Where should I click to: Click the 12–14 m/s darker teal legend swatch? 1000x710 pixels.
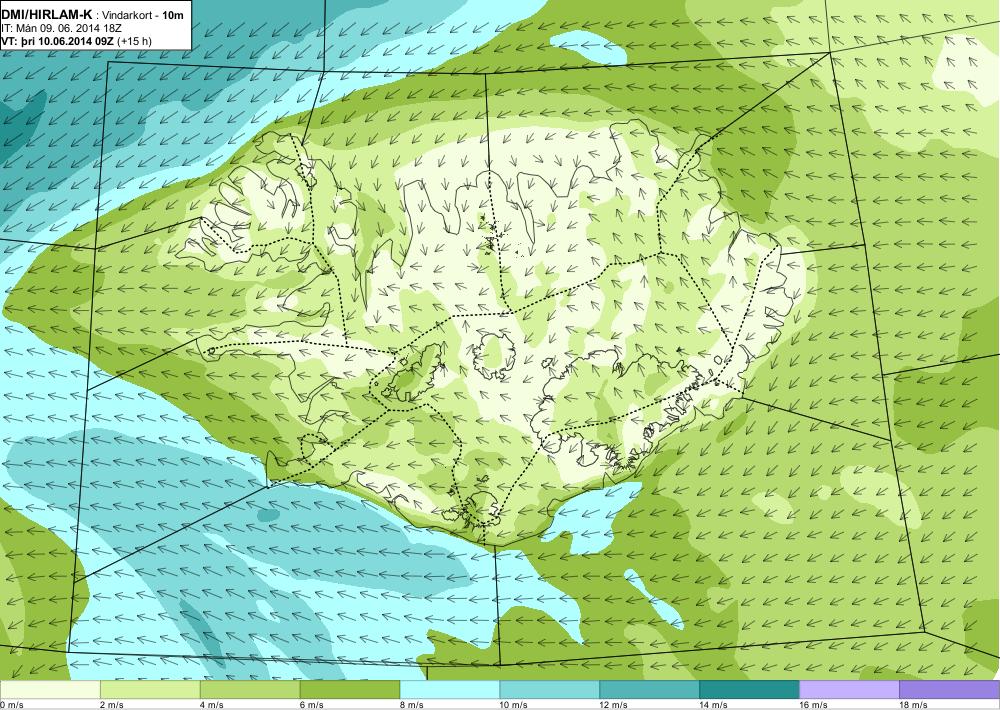point(649,690)
